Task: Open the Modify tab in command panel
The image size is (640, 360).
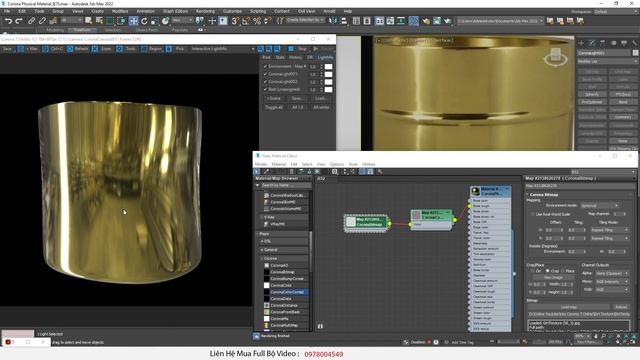Action: 592,42
